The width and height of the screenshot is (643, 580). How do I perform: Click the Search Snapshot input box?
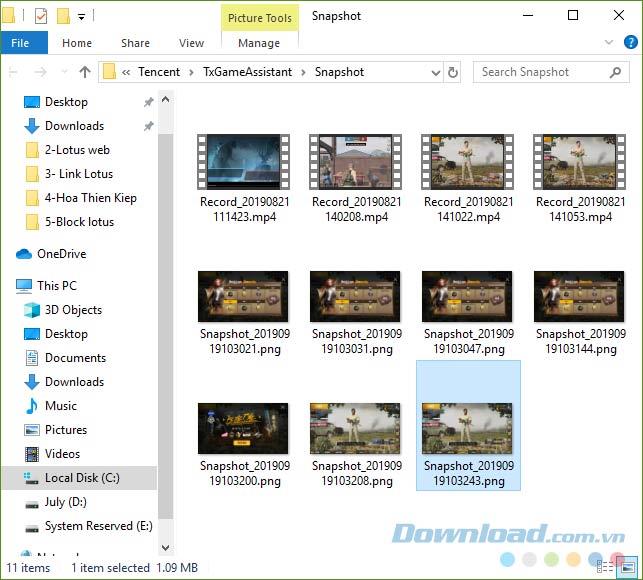(x=540, y=72)
